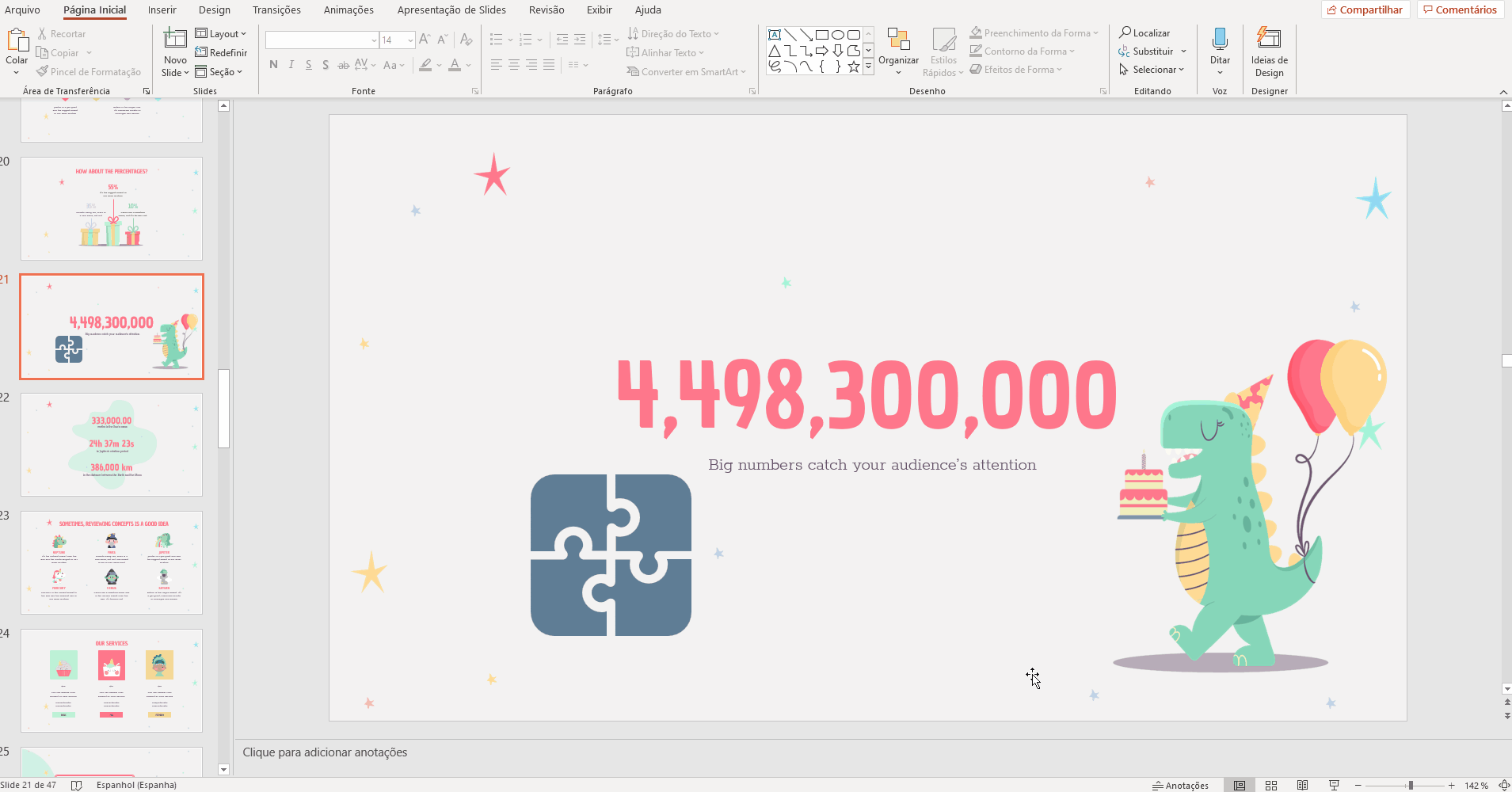
Task: Select the puzzle piece graphic on slide
Action: pos(611,554)
